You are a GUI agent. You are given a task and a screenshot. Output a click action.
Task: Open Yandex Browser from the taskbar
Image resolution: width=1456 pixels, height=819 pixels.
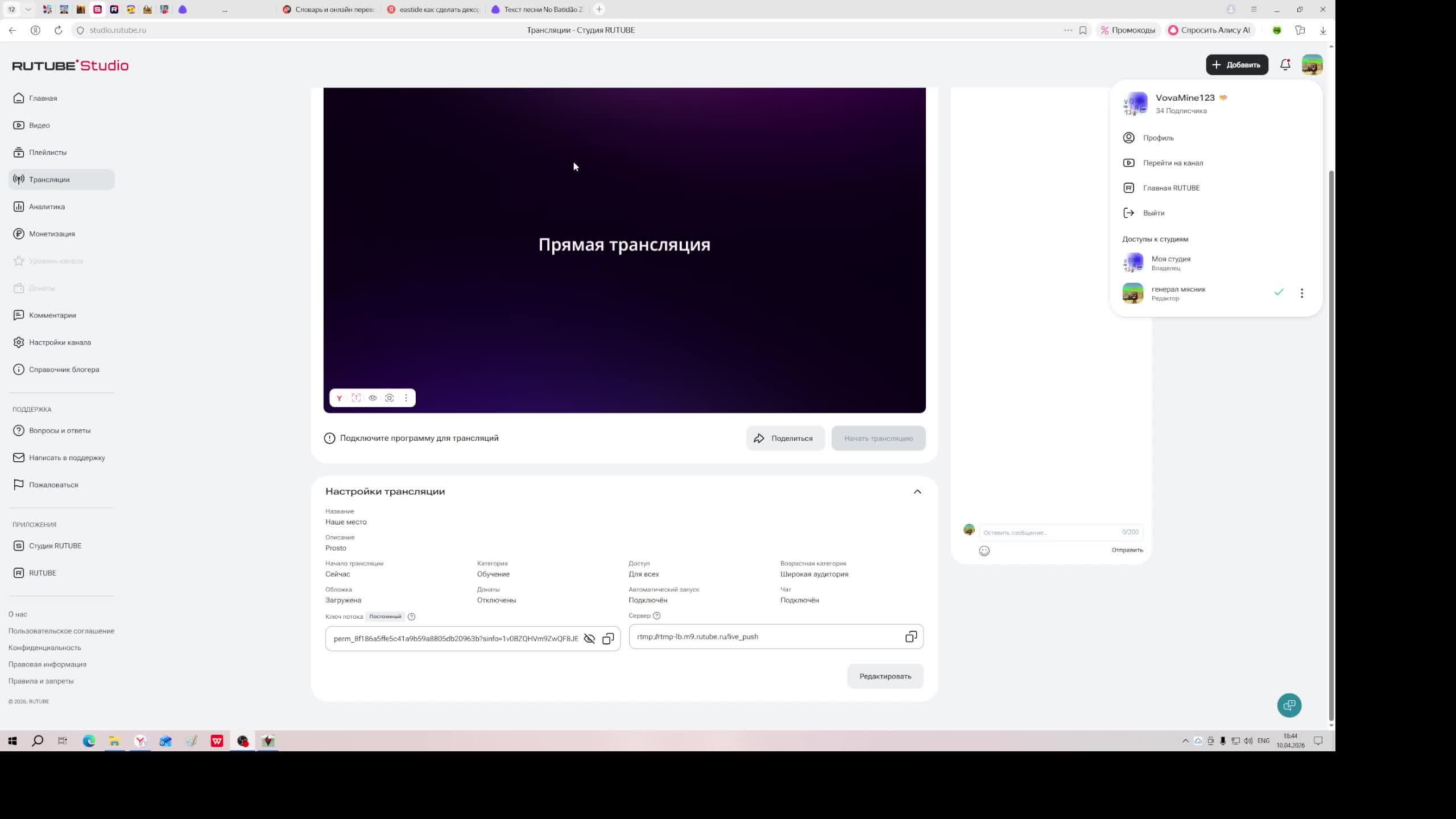click(140, 741)
